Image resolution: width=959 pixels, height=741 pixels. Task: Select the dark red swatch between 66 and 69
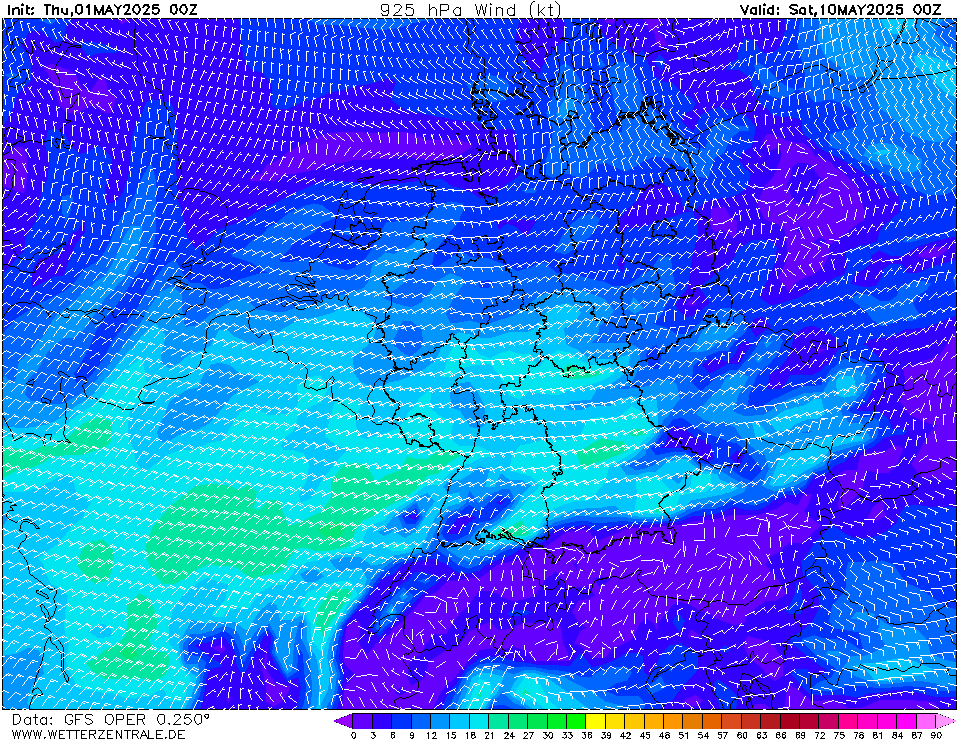791,721
